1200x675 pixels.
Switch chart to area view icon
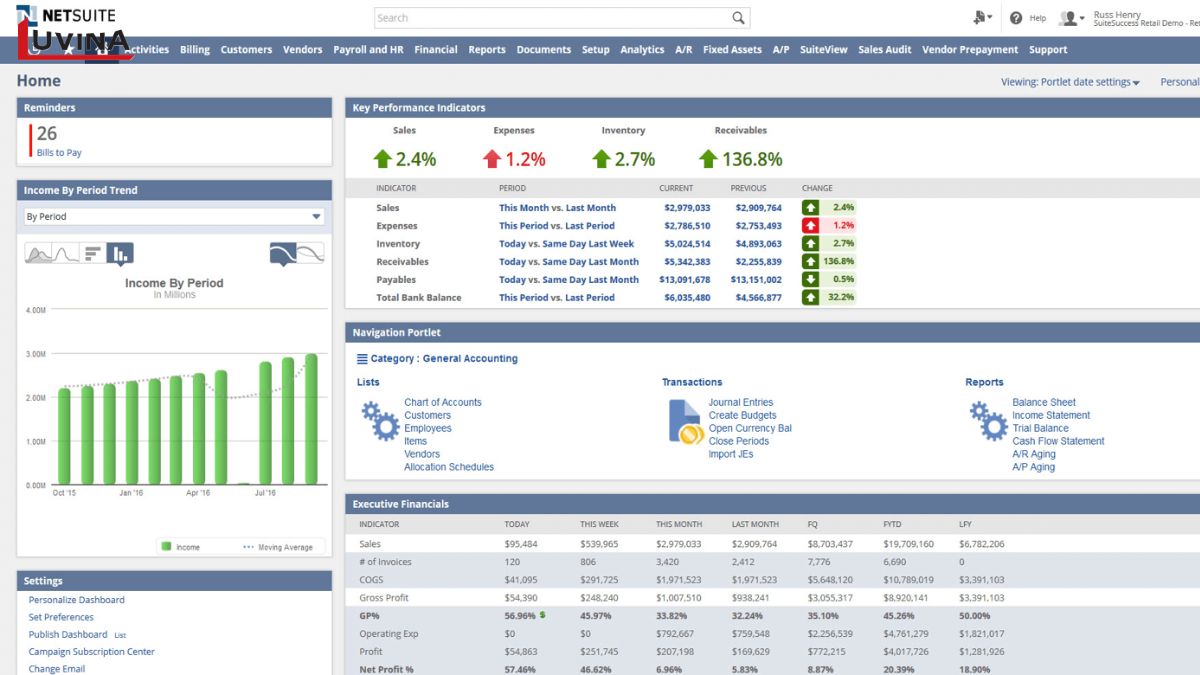pyautogui.click(x=39, y=254)
